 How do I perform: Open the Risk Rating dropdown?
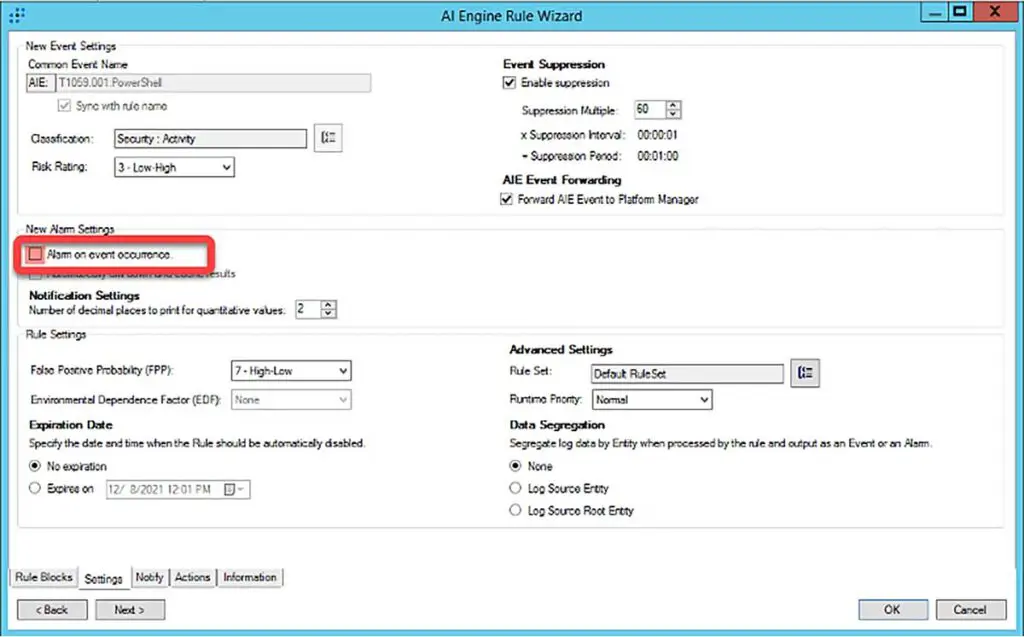[x=228, y=167]
